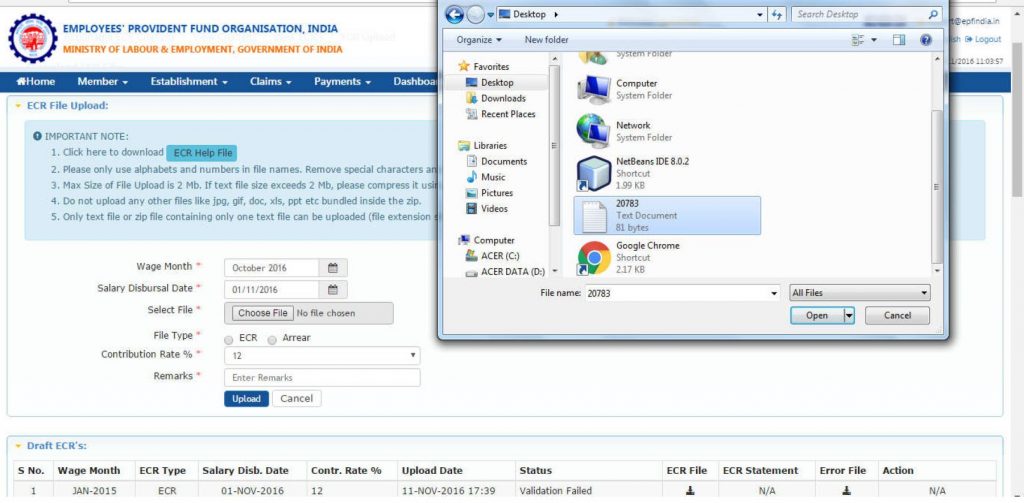Expand the File name history dropdown
The width and height of the screenshot is (1024, 503).
[775, 293]
